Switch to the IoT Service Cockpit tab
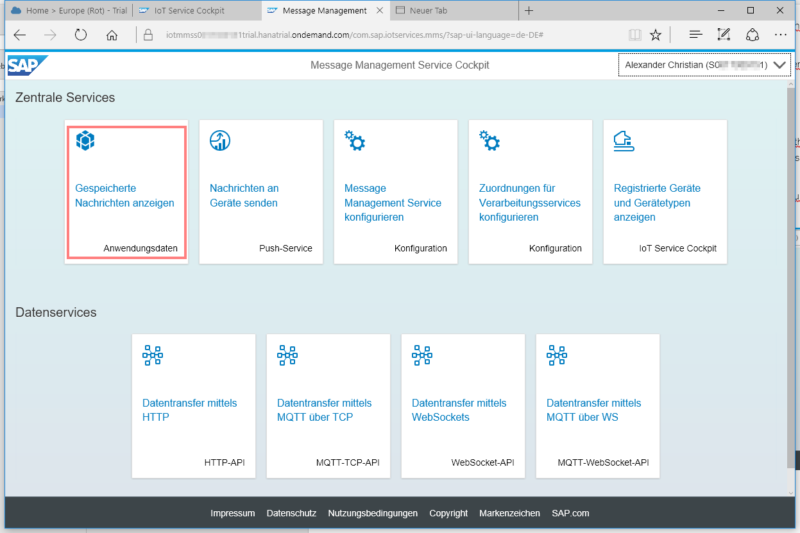The height and width of the screenshot is (533, 800). coord(197,11)
